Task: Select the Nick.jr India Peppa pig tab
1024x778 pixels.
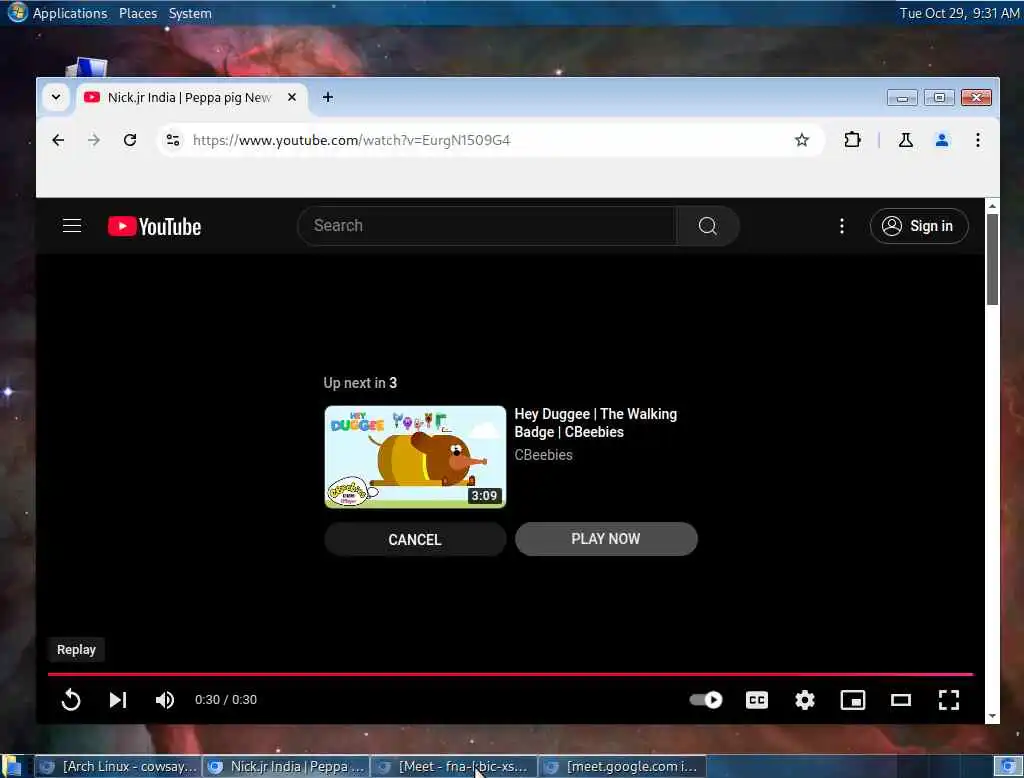Action: click(189, 97)
